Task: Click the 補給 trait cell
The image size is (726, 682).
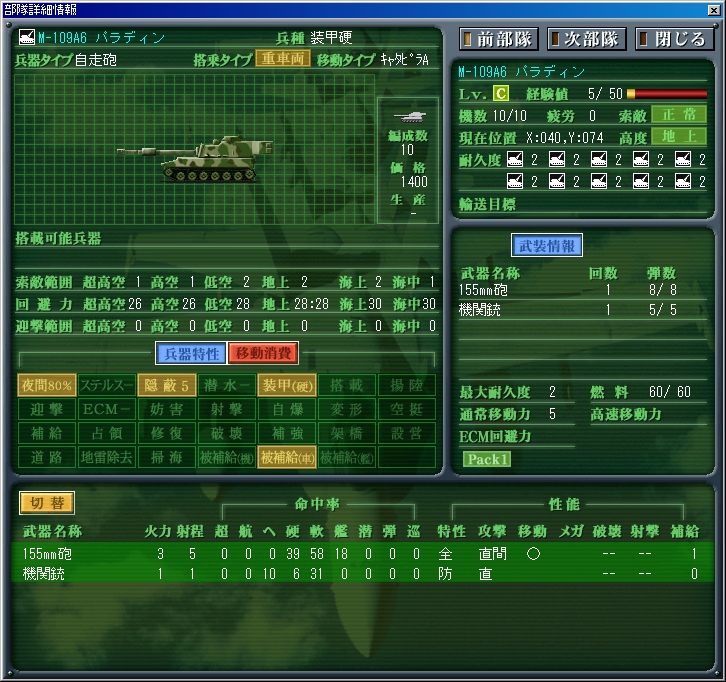Action: coord(47,433)
